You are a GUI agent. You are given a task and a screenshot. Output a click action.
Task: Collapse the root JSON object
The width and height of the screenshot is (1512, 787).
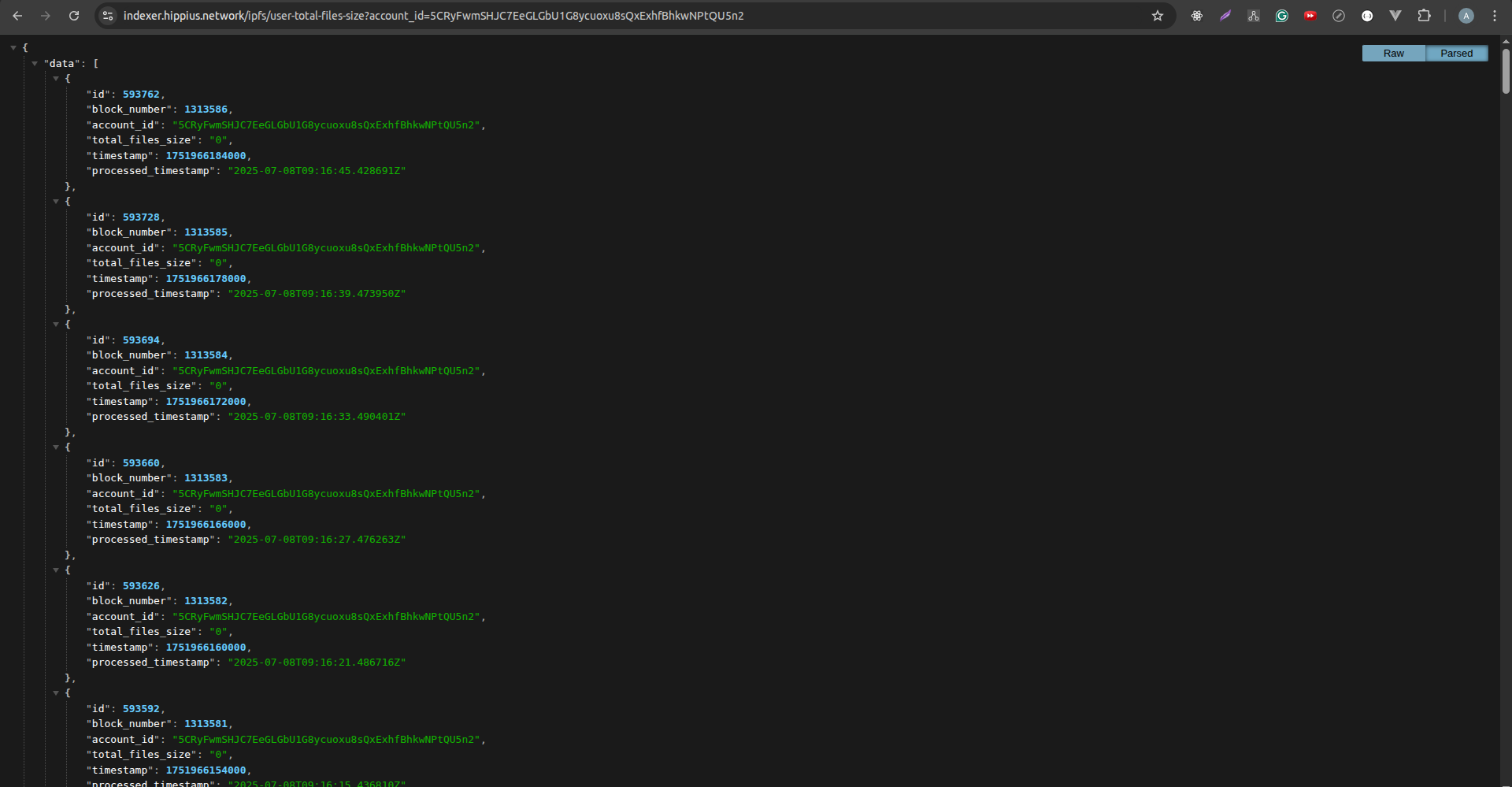point(13,48)
